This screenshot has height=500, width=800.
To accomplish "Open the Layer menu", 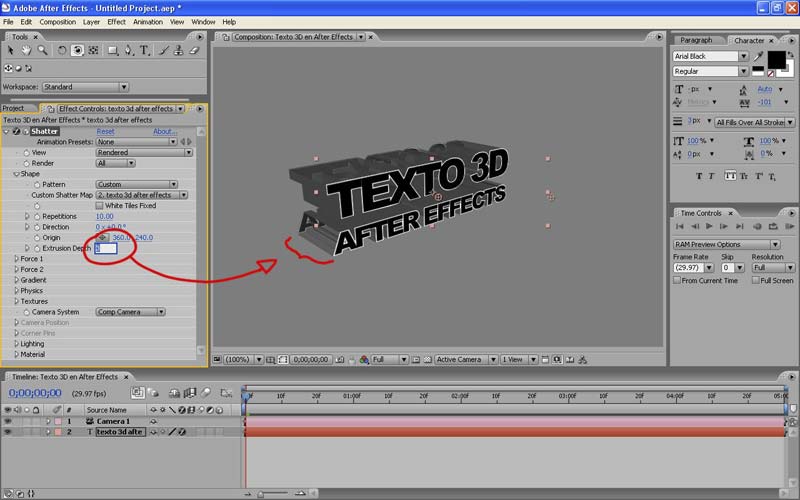I will 91,22.
